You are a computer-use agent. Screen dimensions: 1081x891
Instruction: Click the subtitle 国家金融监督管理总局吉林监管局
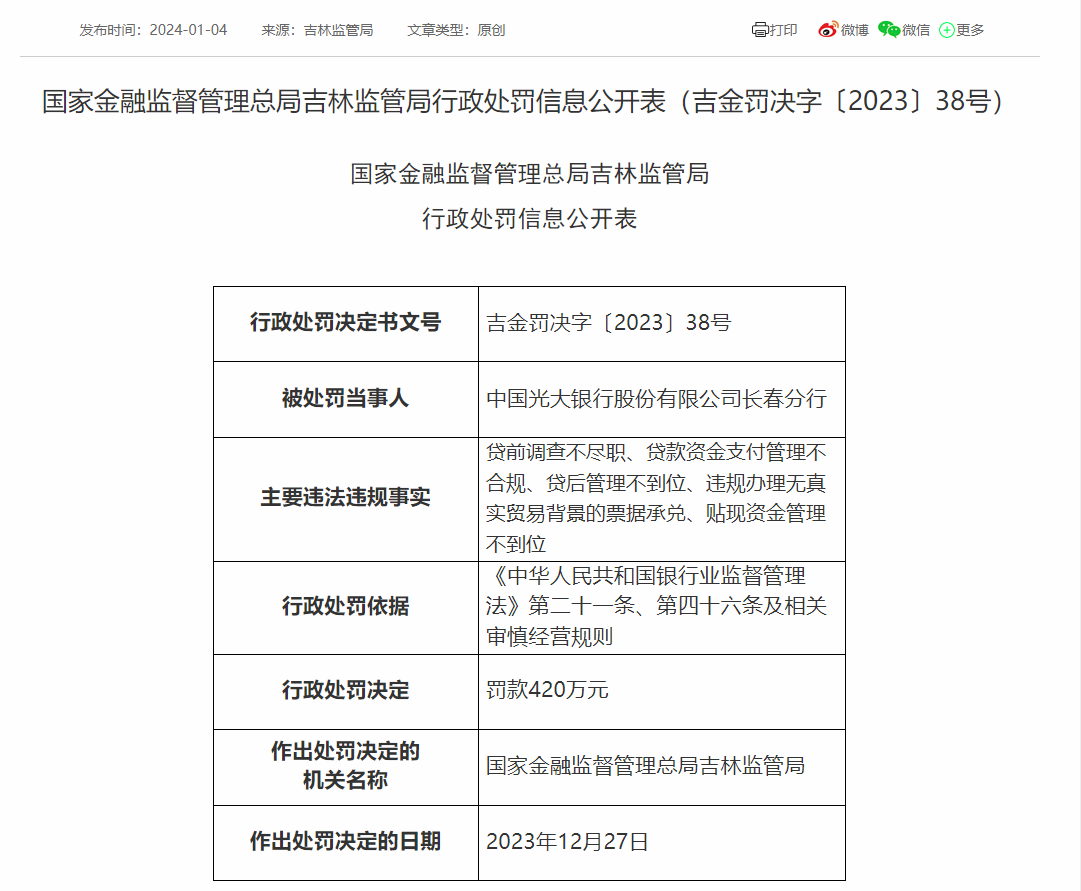[x=529, y=174]
